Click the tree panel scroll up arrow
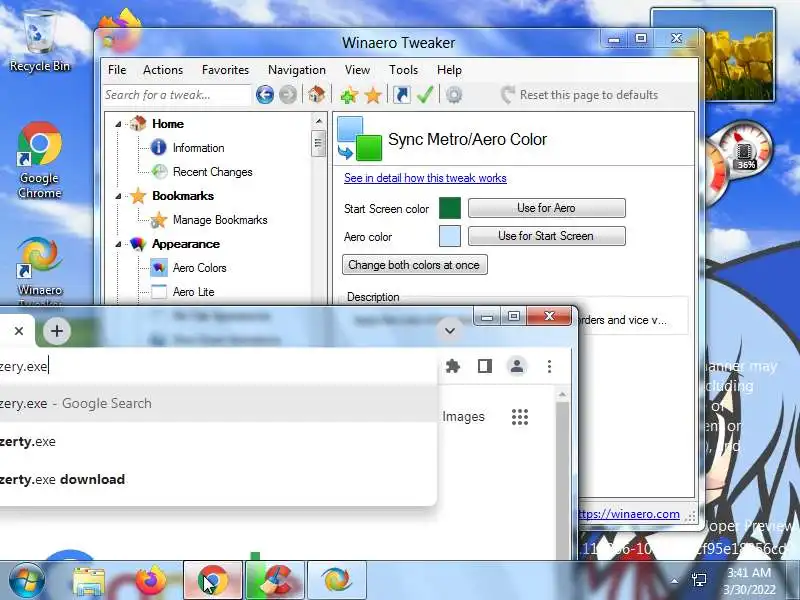The width and height of the screenshot is (800, 600). pos(318,121)
